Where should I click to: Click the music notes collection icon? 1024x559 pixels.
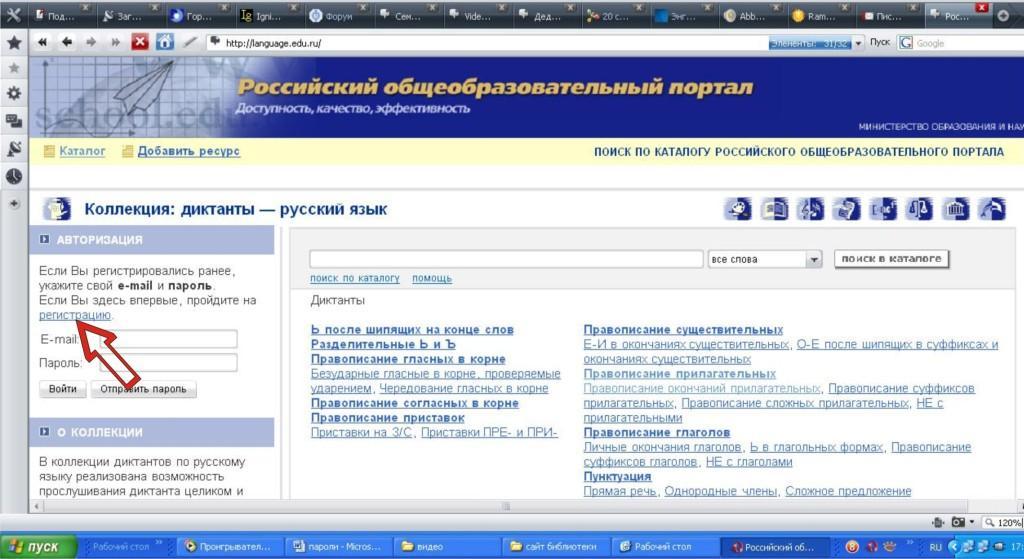(810, 209)
